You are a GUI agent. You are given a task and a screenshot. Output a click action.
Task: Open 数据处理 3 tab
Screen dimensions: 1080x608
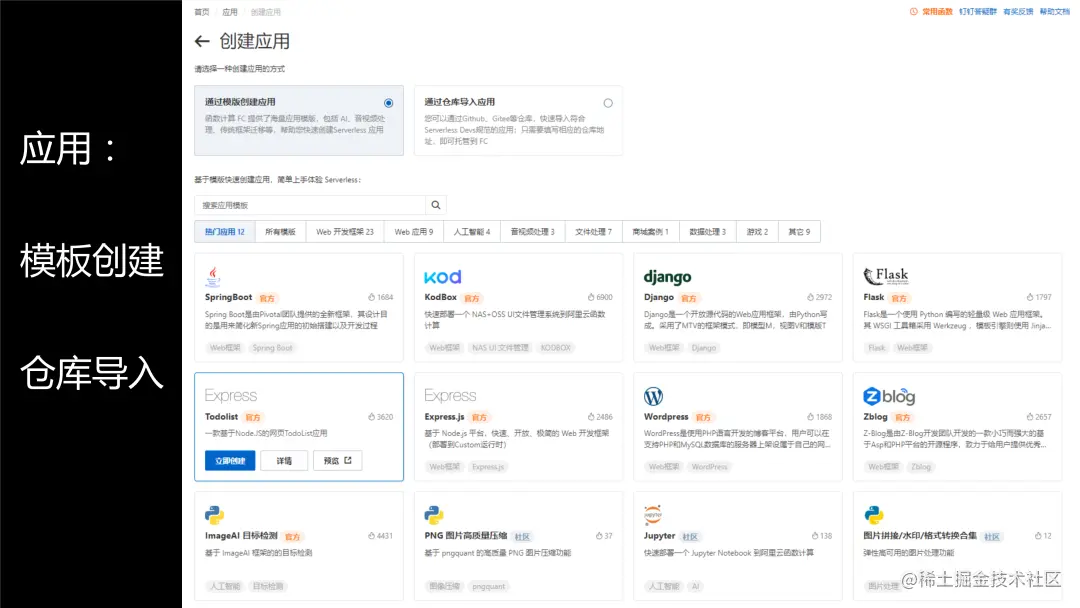coord(707,232)
